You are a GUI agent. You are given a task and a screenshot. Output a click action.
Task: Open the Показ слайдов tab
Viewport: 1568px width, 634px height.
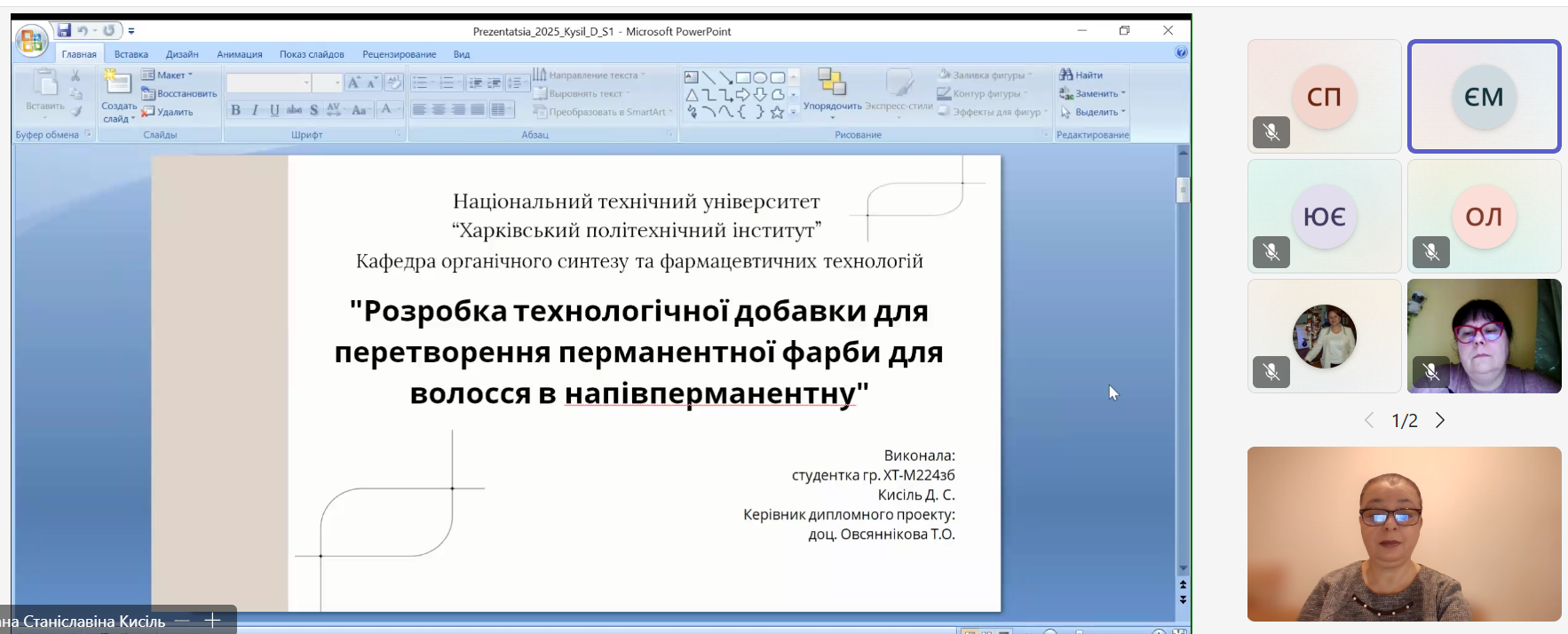pos(312,54)
